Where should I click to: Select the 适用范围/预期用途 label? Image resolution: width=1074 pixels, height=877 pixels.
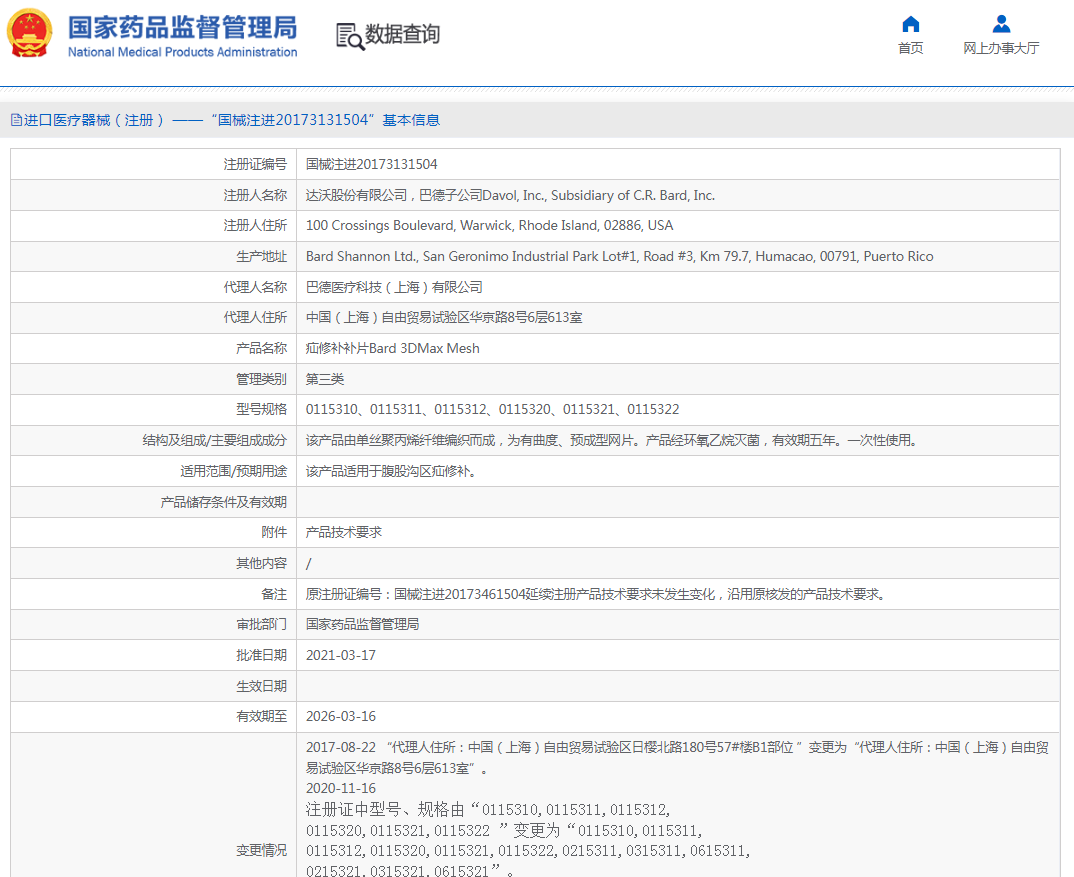(233, 471)
